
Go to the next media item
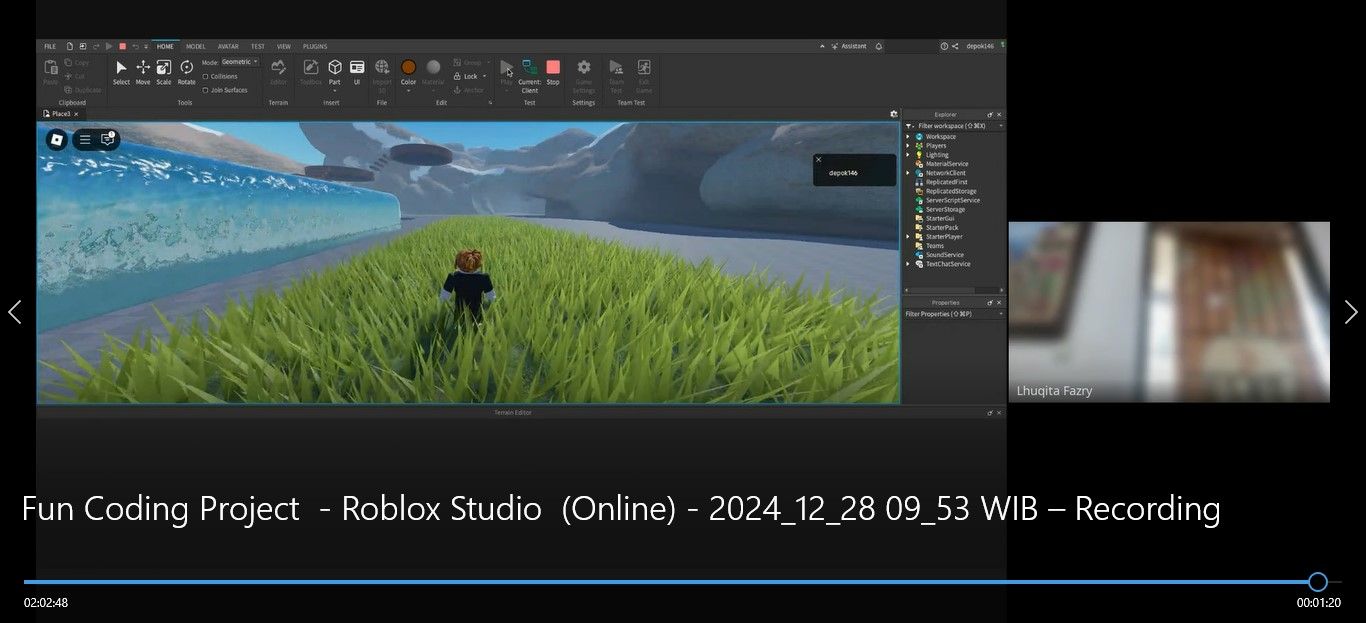(x=1351, y=312)
